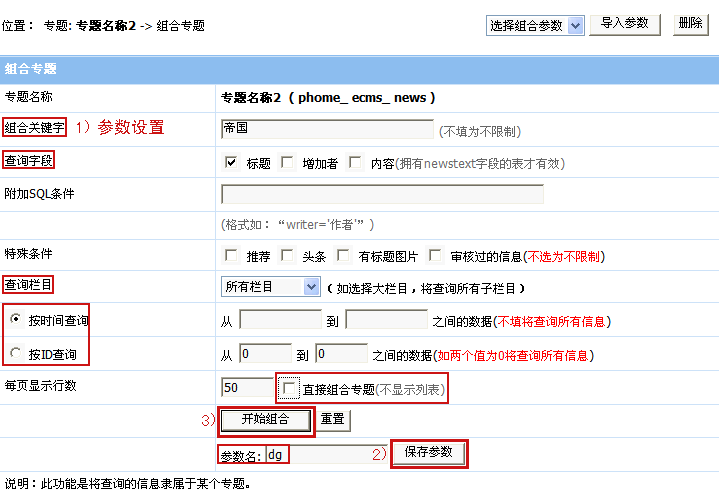Check the 标题 query field checkbox
This screenshot has height=497, width=719.
[x=231, y=163]
